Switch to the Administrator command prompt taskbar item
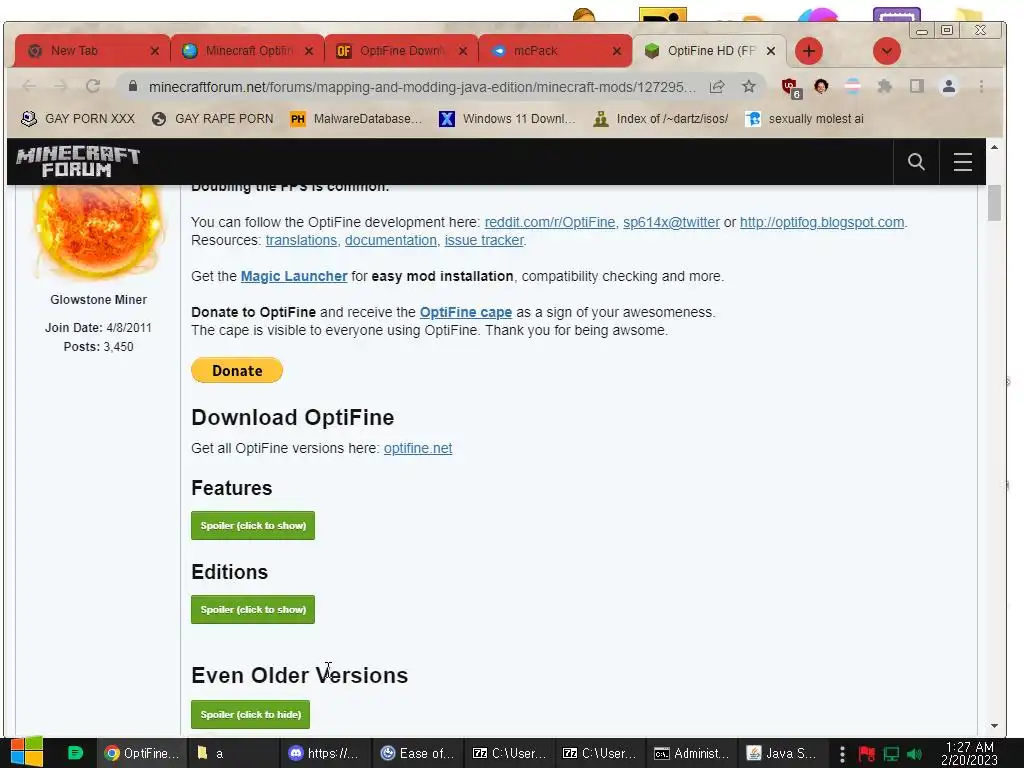This screenshot has width=1024, height=768. point(692,753)
